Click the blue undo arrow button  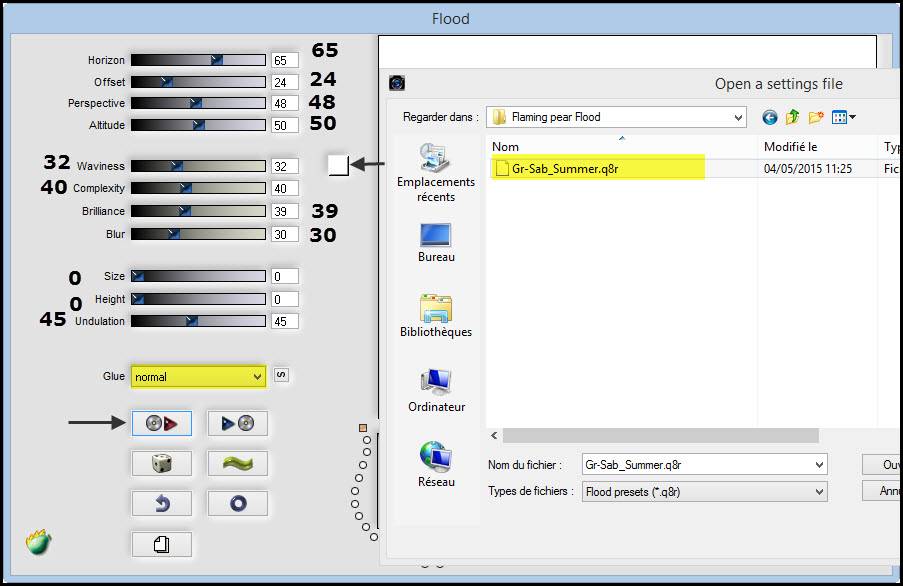pos(161,504)
